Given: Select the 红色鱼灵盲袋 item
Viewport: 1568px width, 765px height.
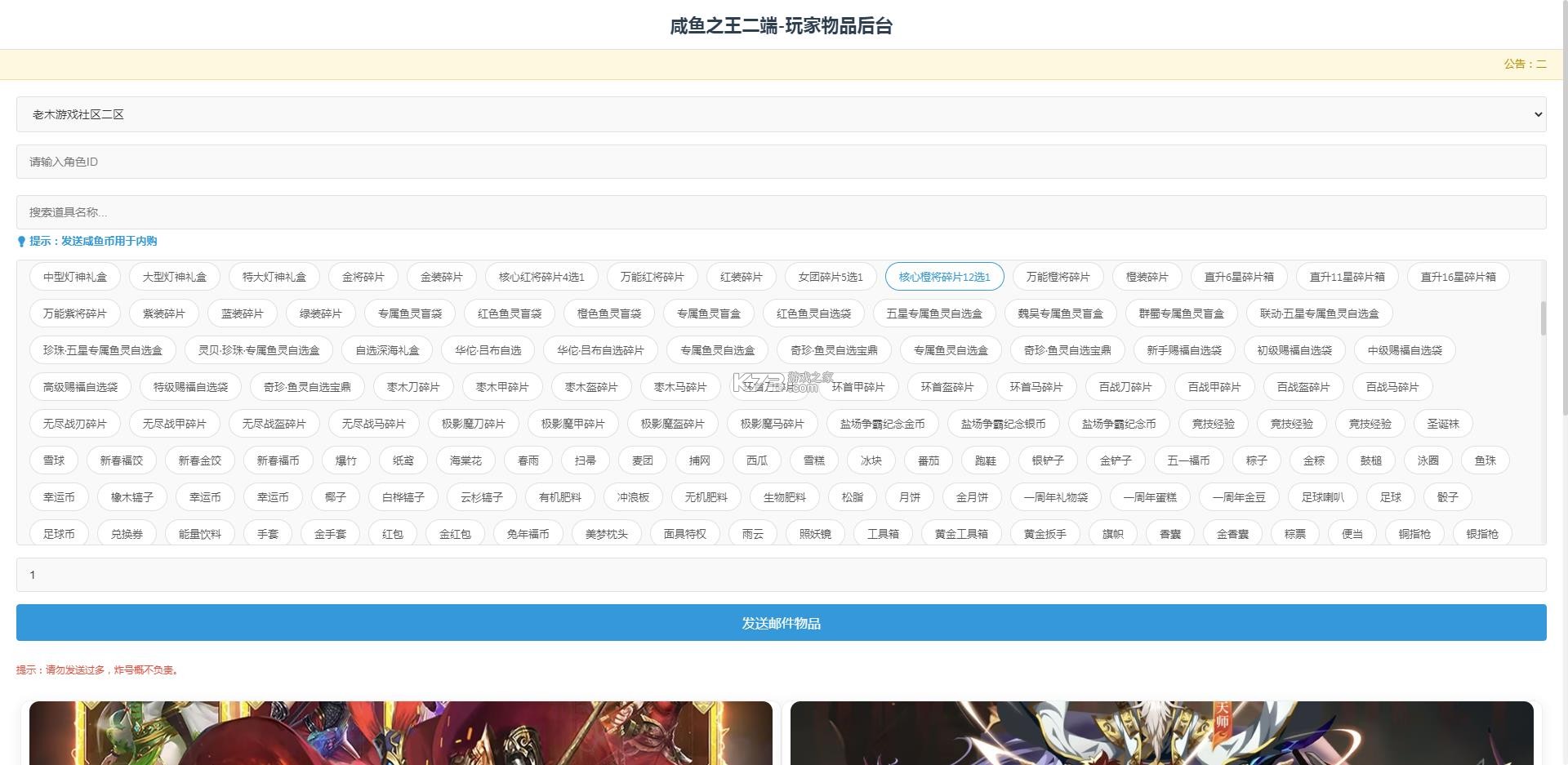Looking at the screenshot, I should (x=510, y=314).
